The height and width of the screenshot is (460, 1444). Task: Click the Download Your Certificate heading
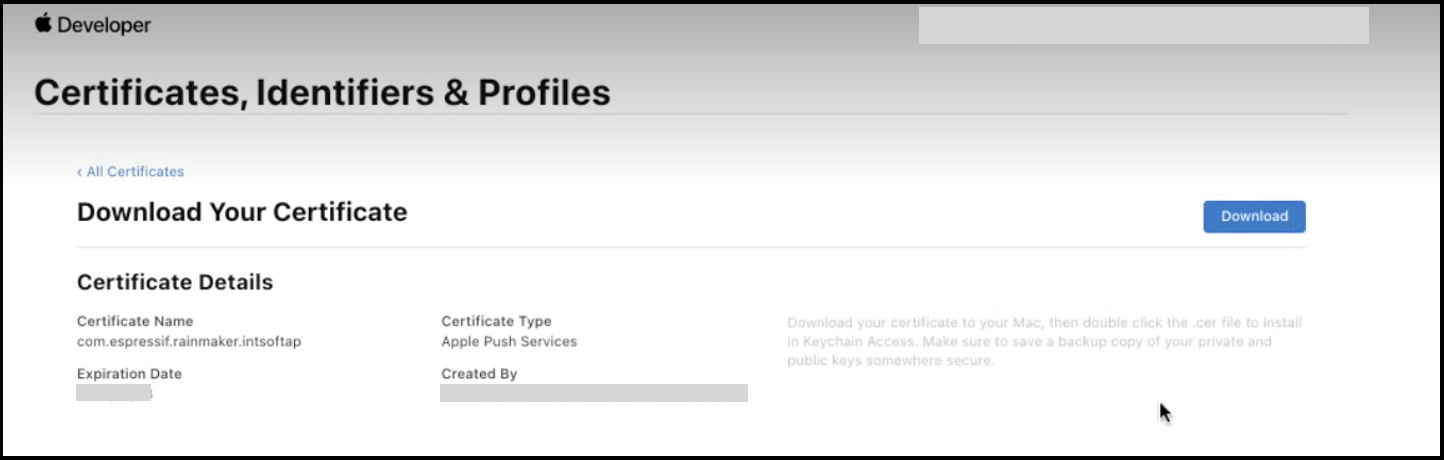click(242, 212)
